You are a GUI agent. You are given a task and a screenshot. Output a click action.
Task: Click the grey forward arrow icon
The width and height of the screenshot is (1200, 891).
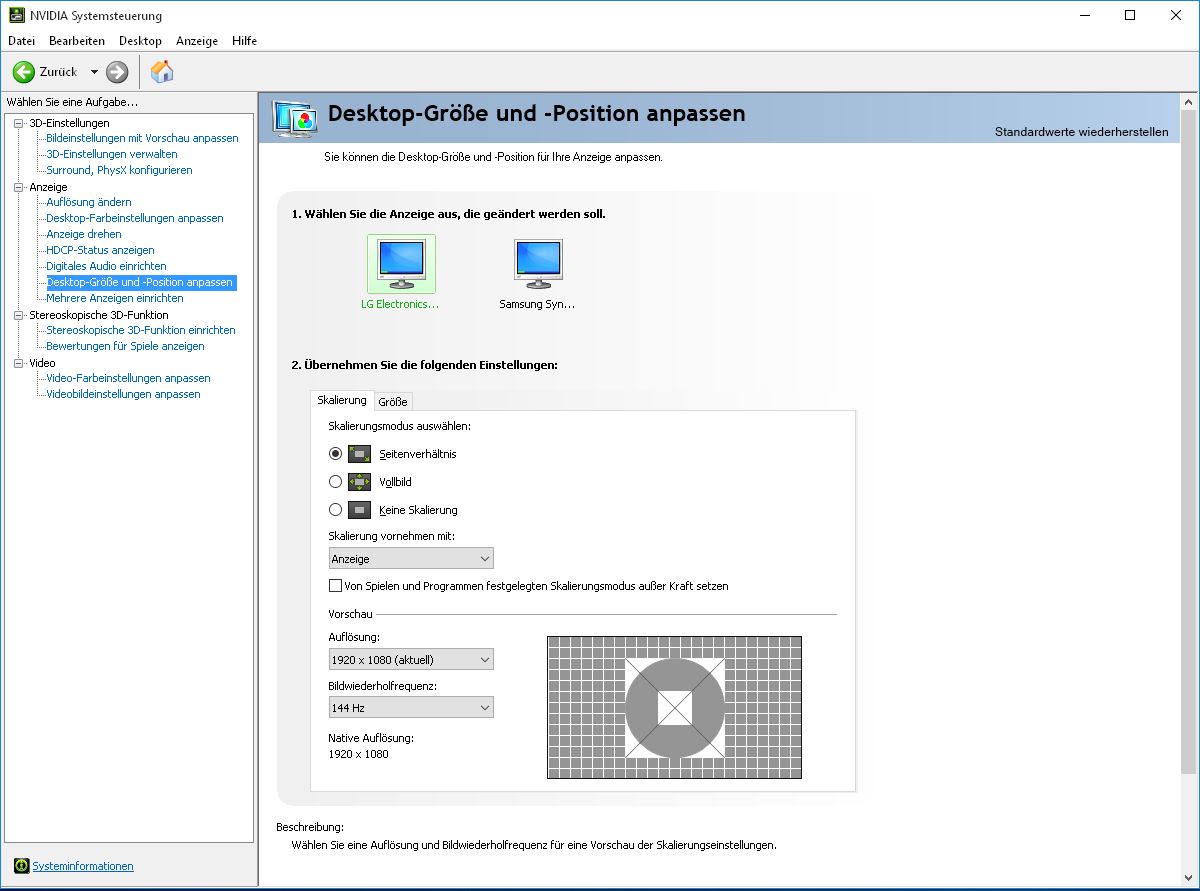pos(117,72)
